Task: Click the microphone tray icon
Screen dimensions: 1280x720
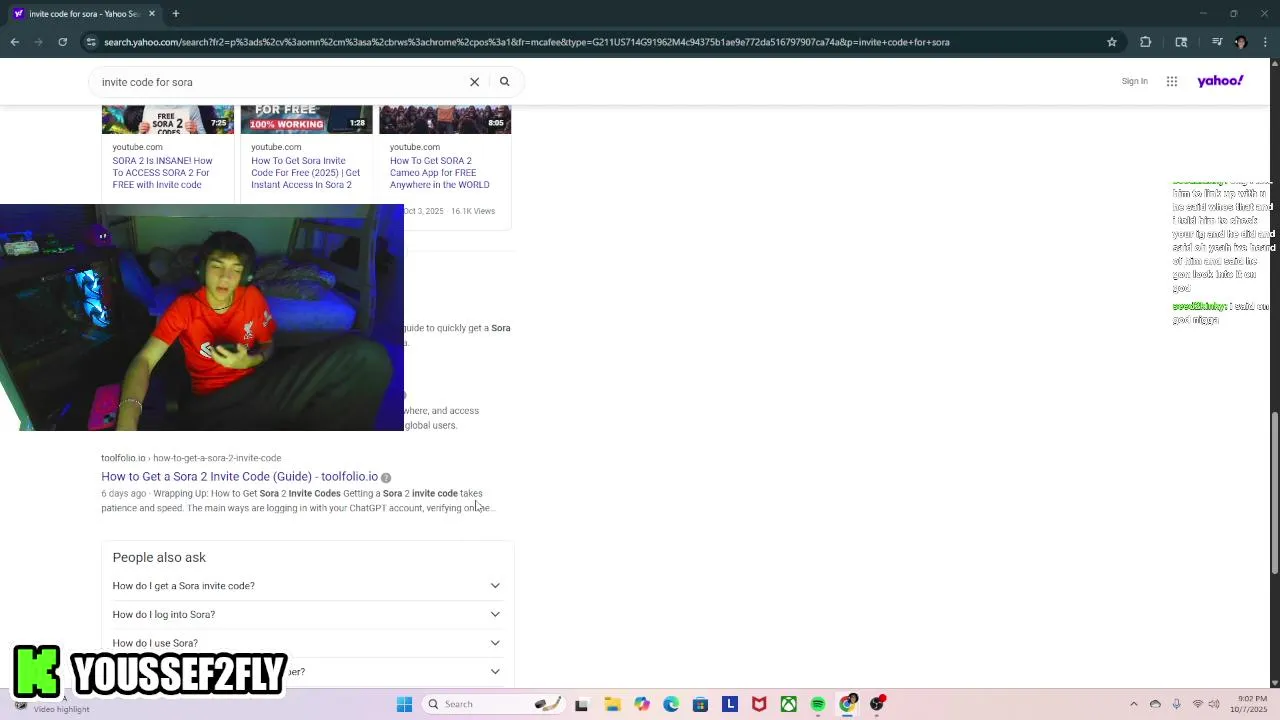Action: [1176, 704]
